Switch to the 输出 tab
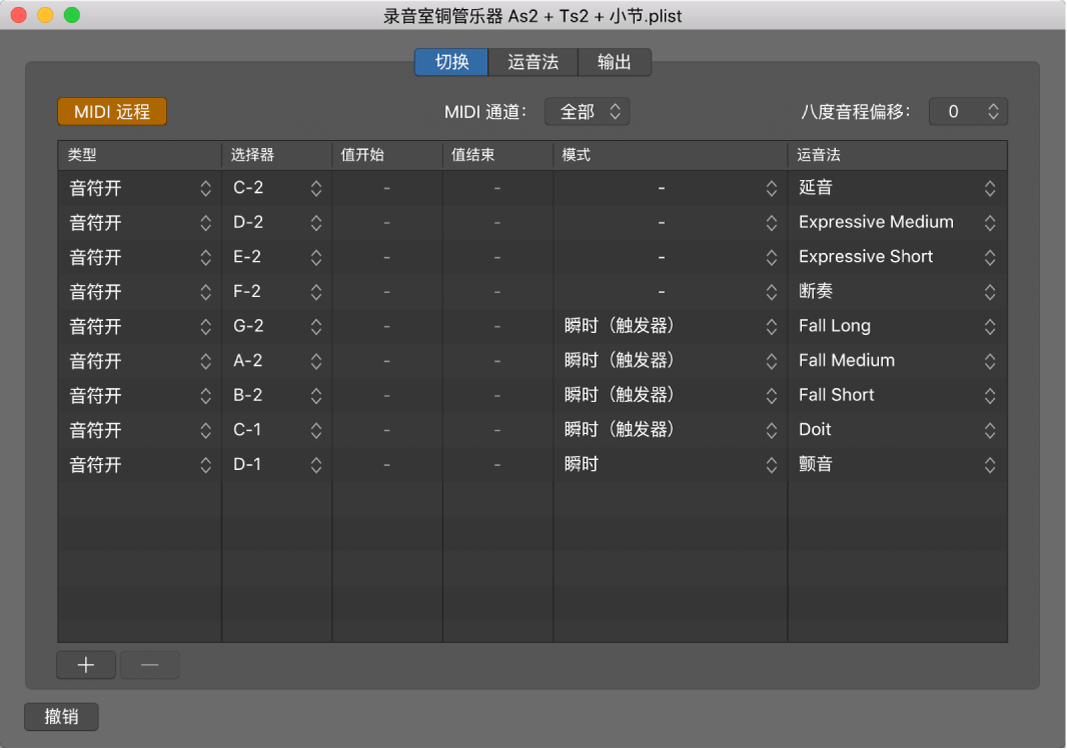1067x750 pixels. 614,61
